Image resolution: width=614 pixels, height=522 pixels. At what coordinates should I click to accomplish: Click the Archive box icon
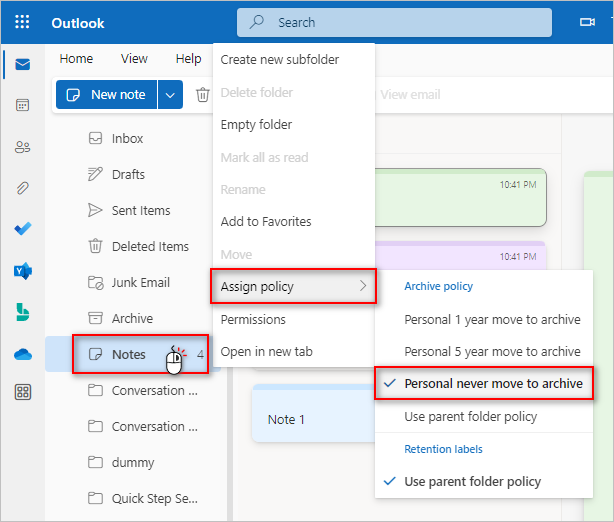[x=95, y=318]
